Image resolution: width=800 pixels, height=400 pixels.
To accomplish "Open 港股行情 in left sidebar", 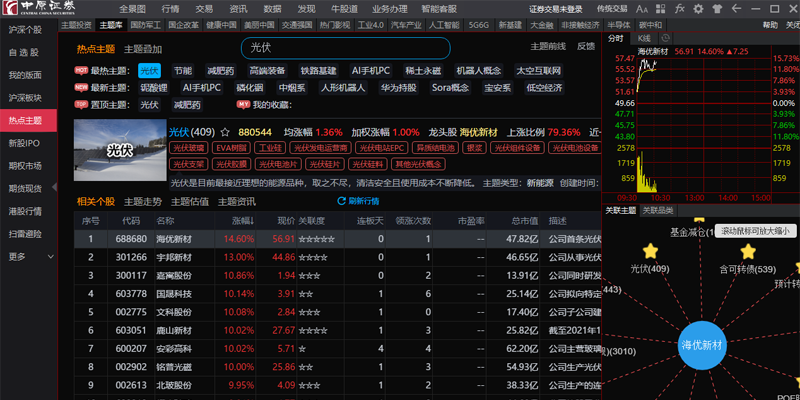I will coord(25,211).
